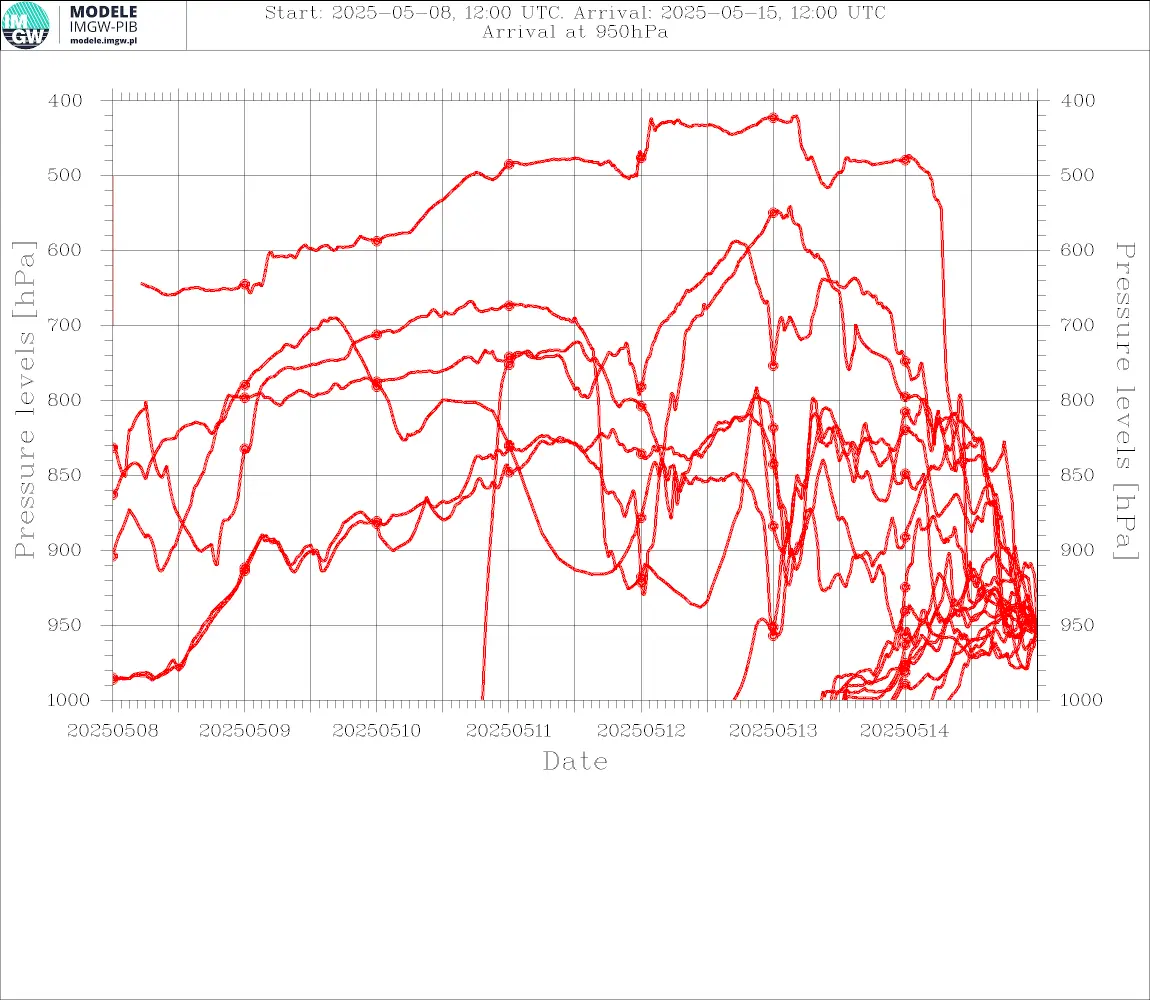Screen dimensions: 1150x1000
Task: Click the 20250511 date label
Action: [x=509, y=731]
